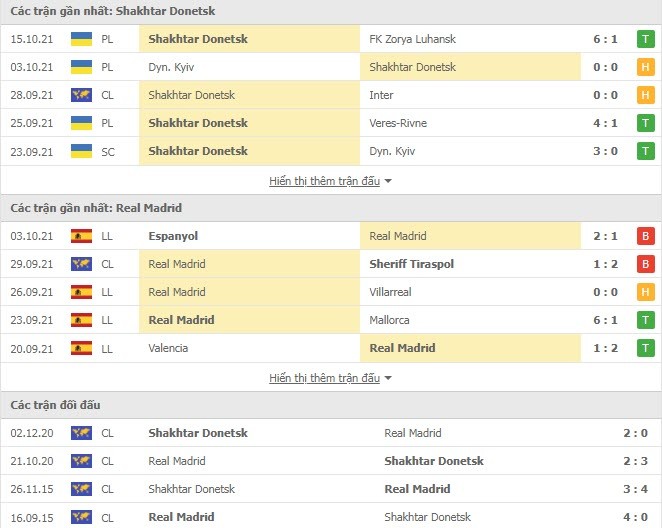
Task: Click the Ukraine flag on 15.10.21 row
Action: click(81, 39)
